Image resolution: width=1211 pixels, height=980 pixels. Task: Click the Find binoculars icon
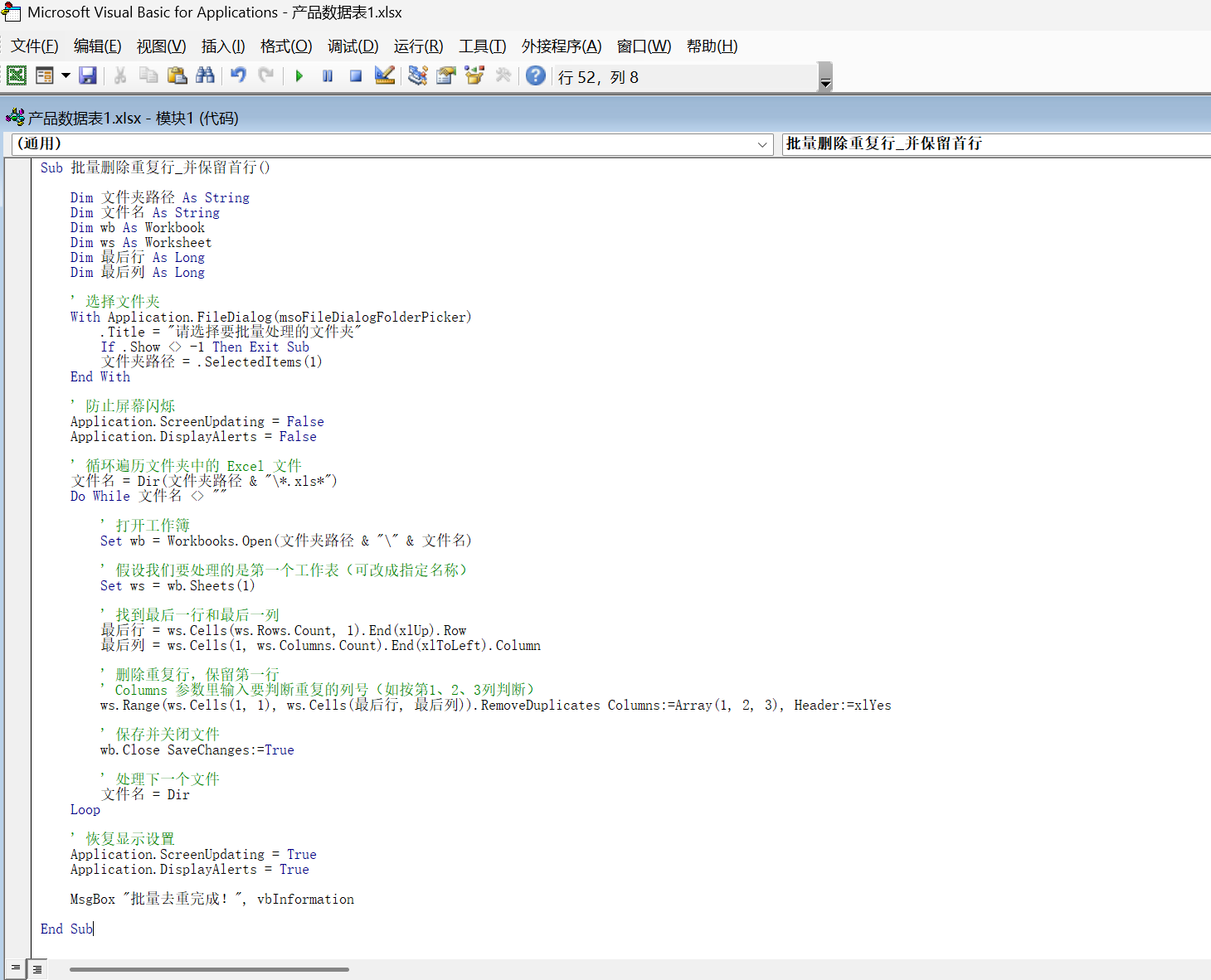click(x=205, y=76)
